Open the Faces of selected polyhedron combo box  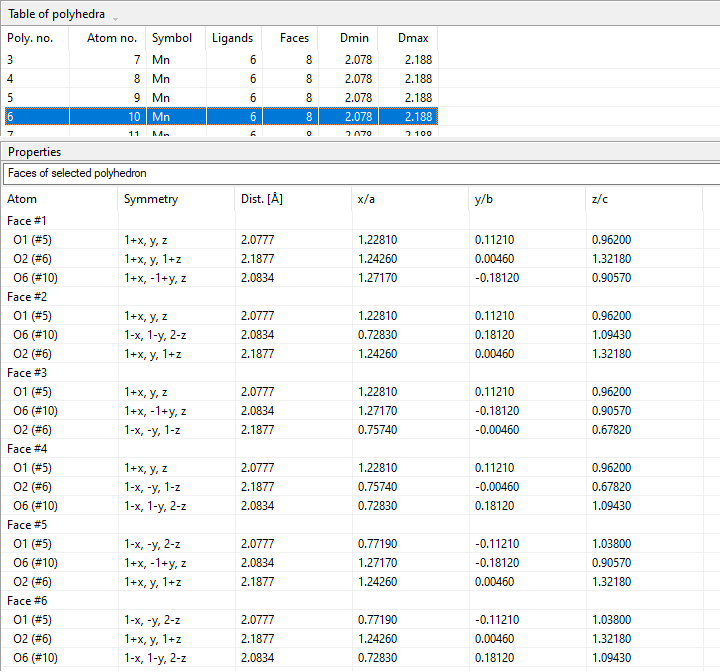click(358, 173)
